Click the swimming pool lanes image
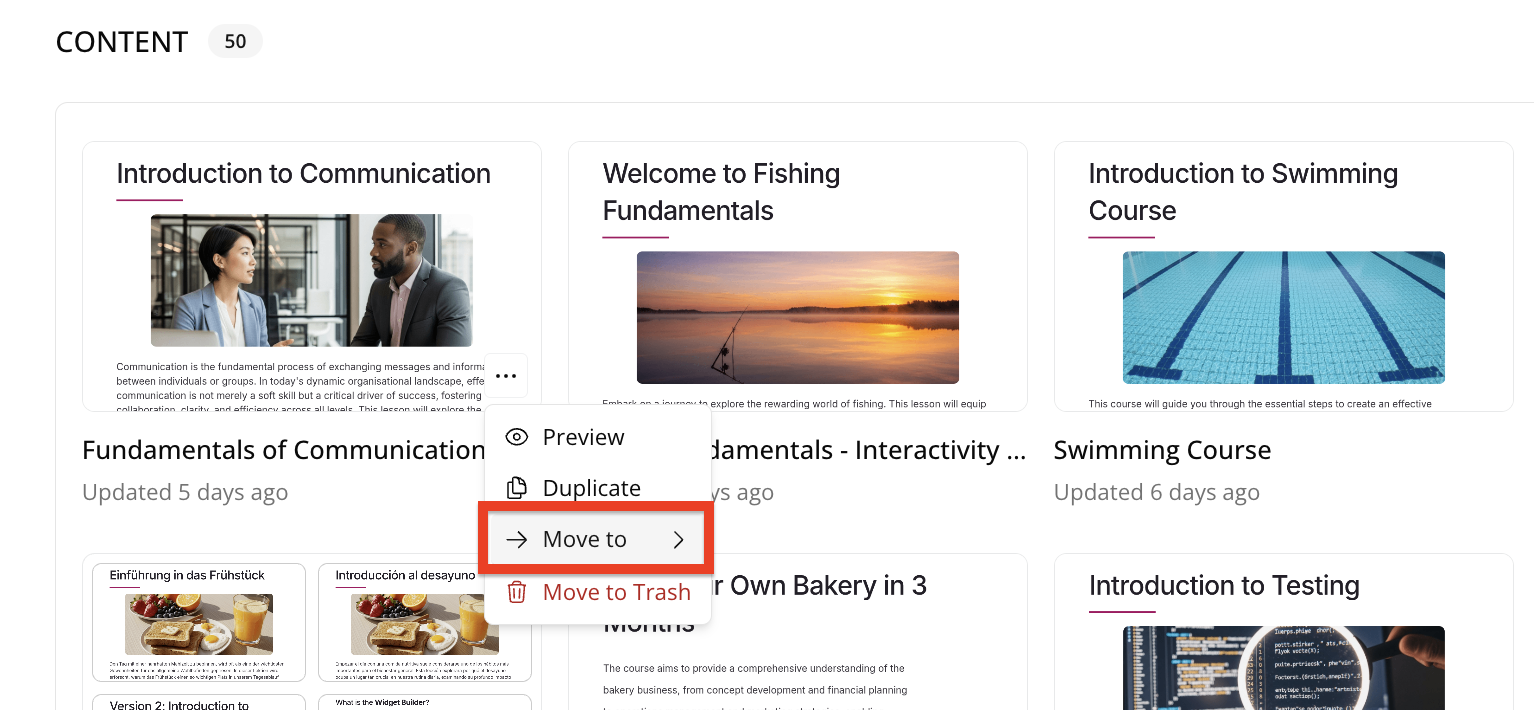Screen dimensions: 1534x710 tap(1283, 317)
